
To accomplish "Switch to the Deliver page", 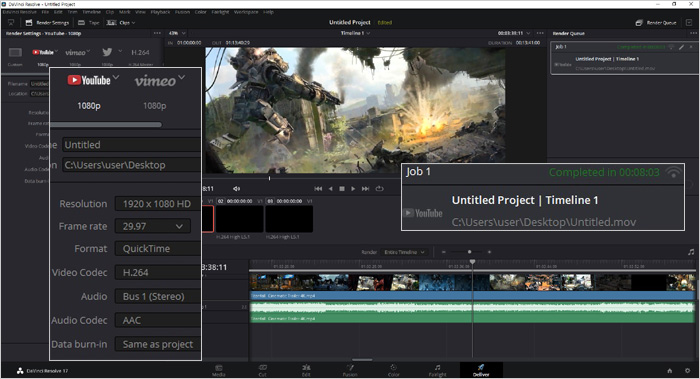I will (x=481, y=371).
